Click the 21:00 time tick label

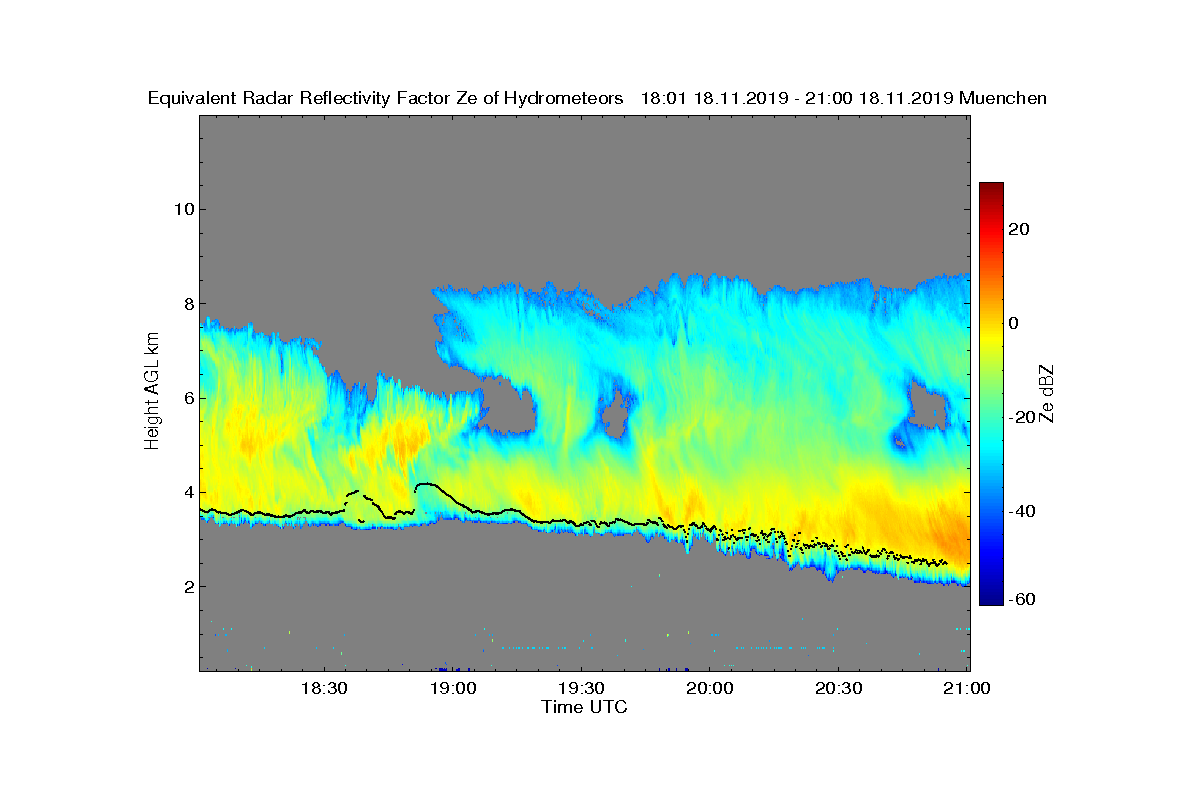(x=968, y=689)
